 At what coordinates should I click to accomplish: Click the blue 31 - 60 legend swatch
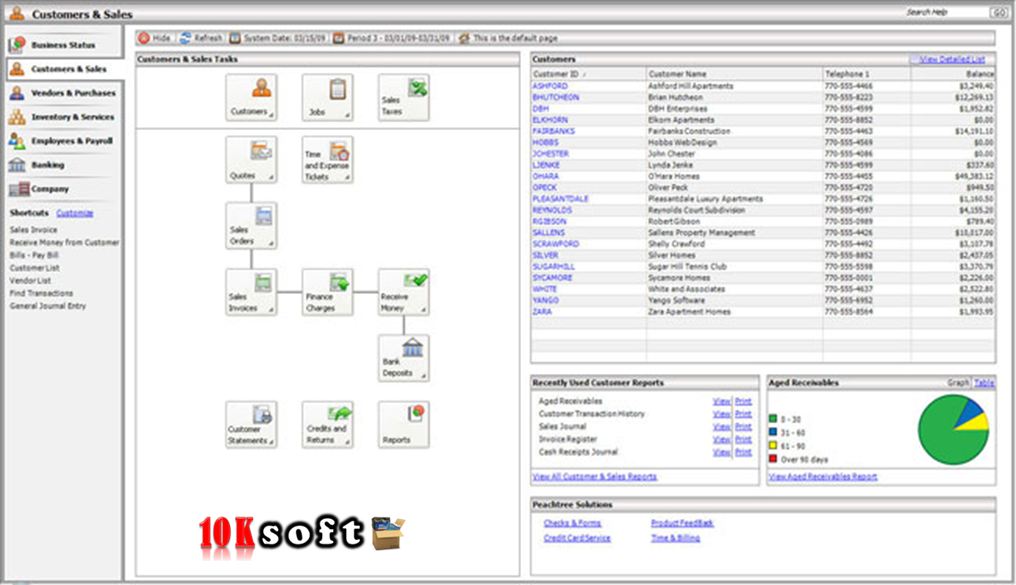click(x=772, y=432)
